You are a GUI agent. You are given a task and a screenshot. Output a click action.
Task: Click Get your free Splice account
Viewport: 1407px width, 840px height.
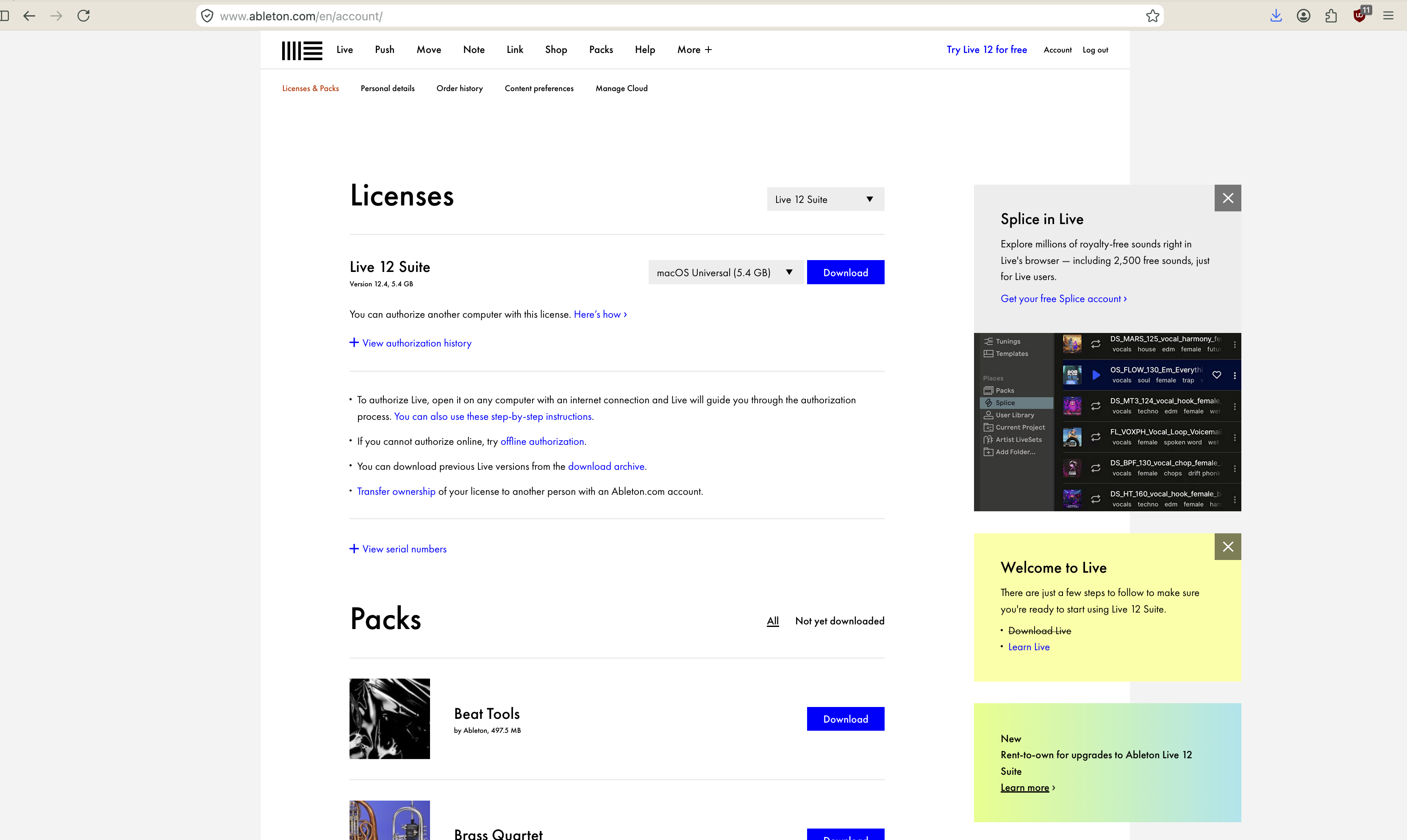(x=1063, y=299)
